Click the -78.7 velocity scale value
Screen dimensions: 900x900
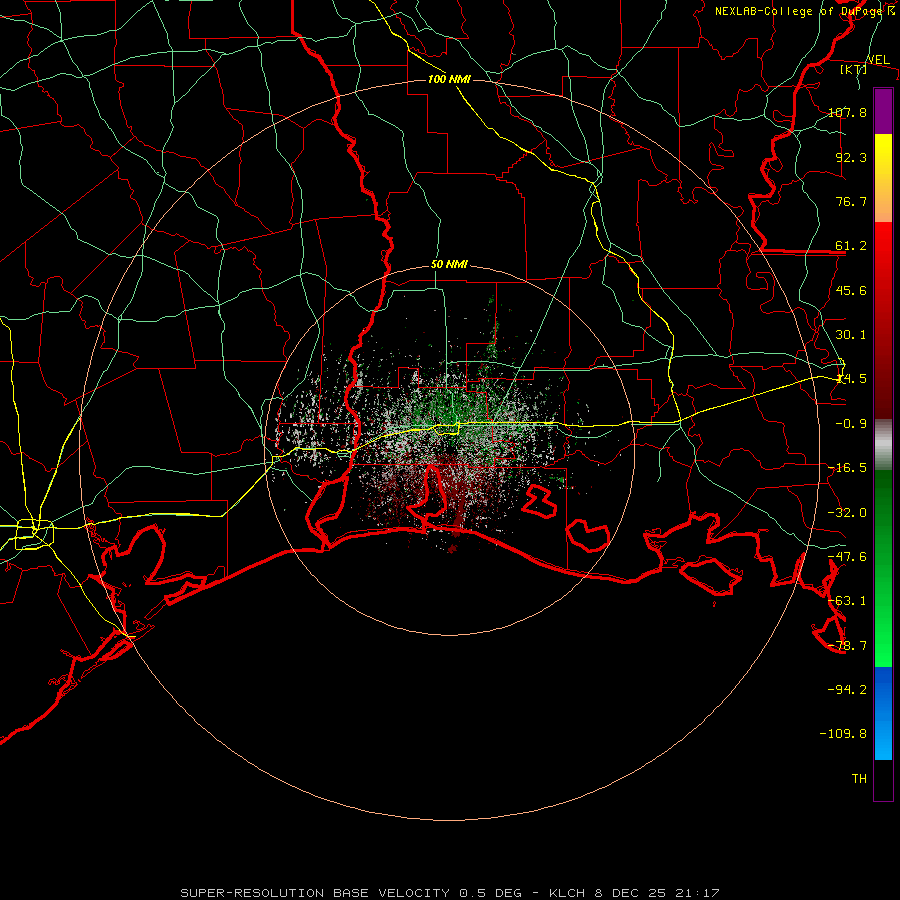pyautogui.click(x=847, y=646)
